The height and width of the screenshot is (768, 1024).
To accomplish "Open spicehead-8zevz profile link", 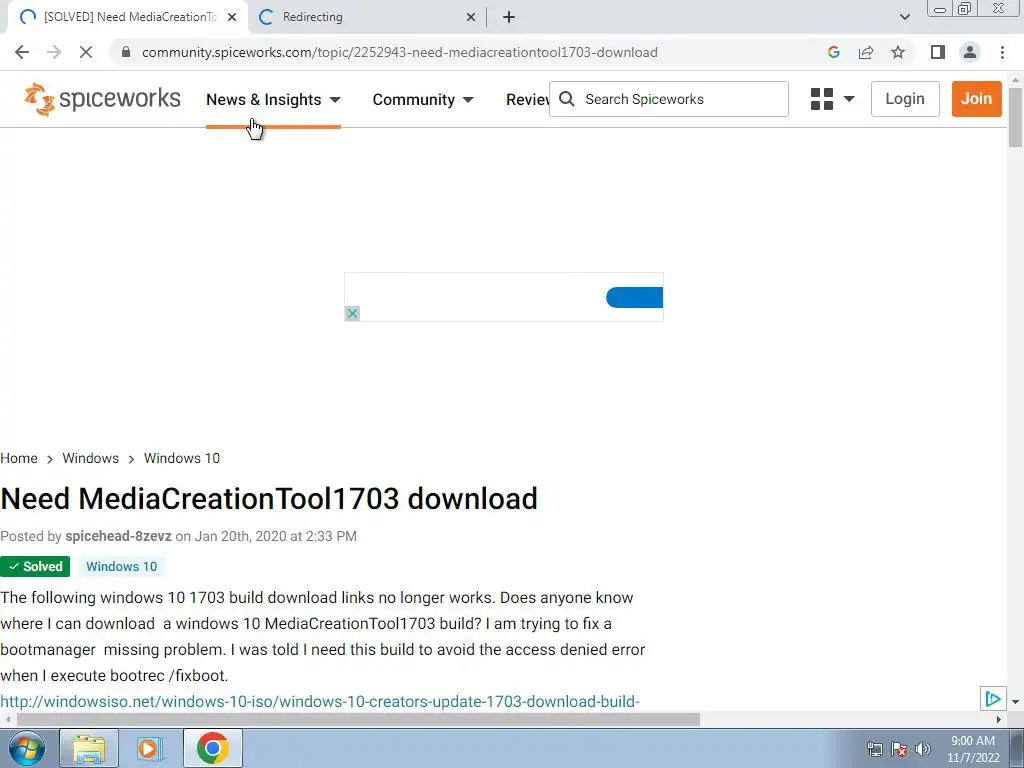I will pos(118,537).
